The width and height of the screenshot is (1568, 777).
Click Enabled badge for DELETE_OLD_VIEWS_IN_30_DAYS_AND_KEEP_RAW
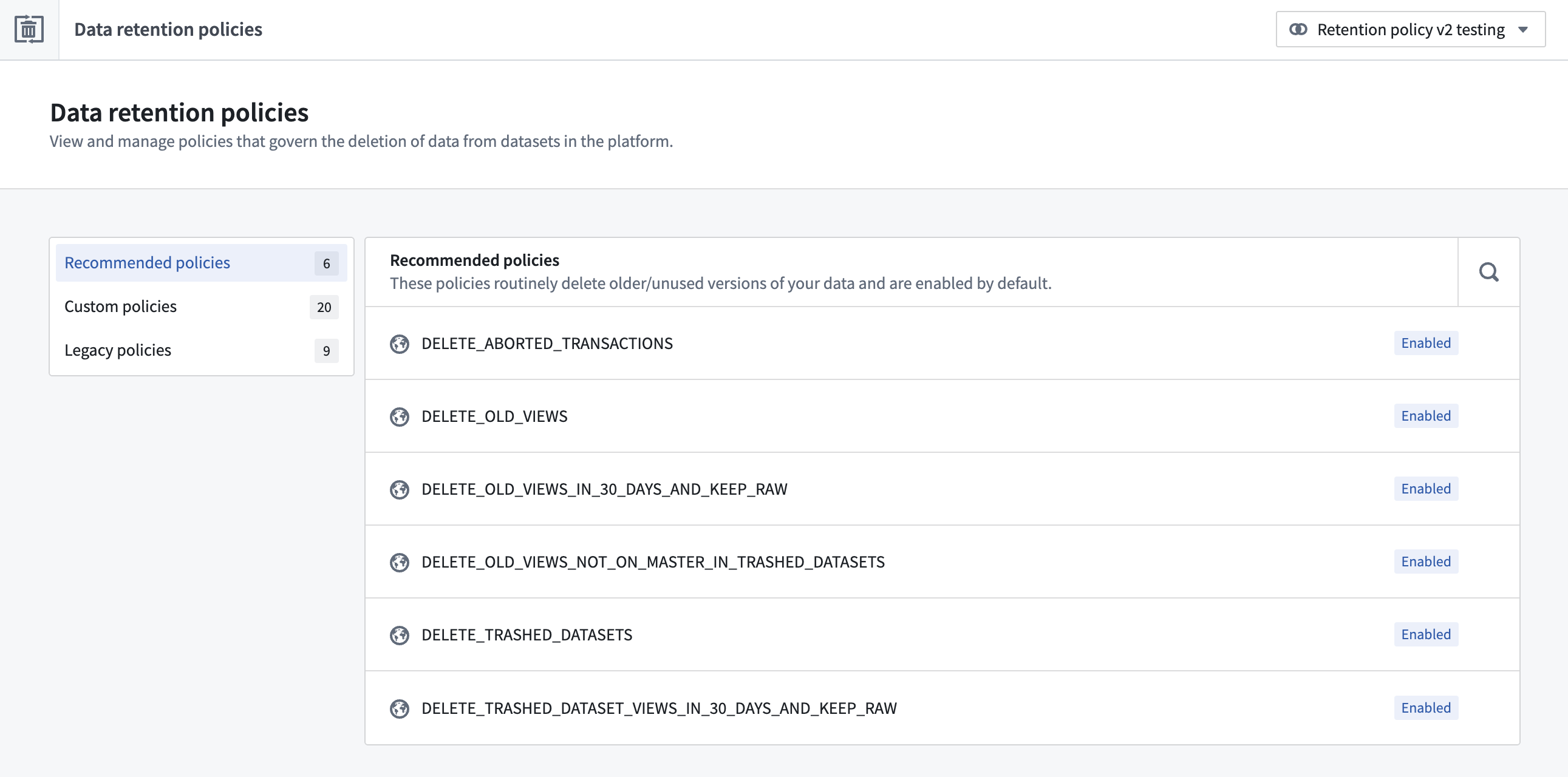[x=1425, y=489]
